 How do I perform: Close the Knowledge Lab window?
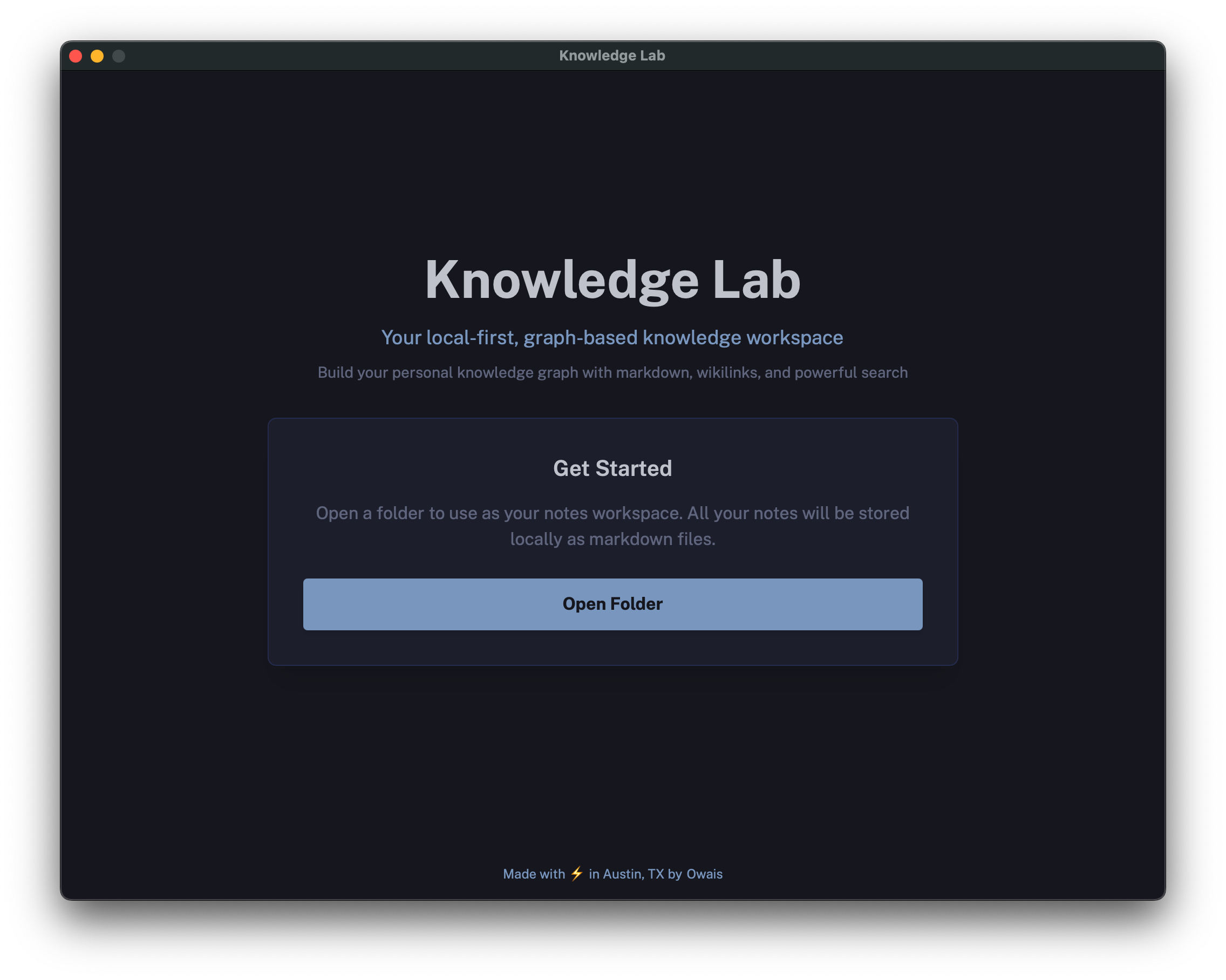76,56
